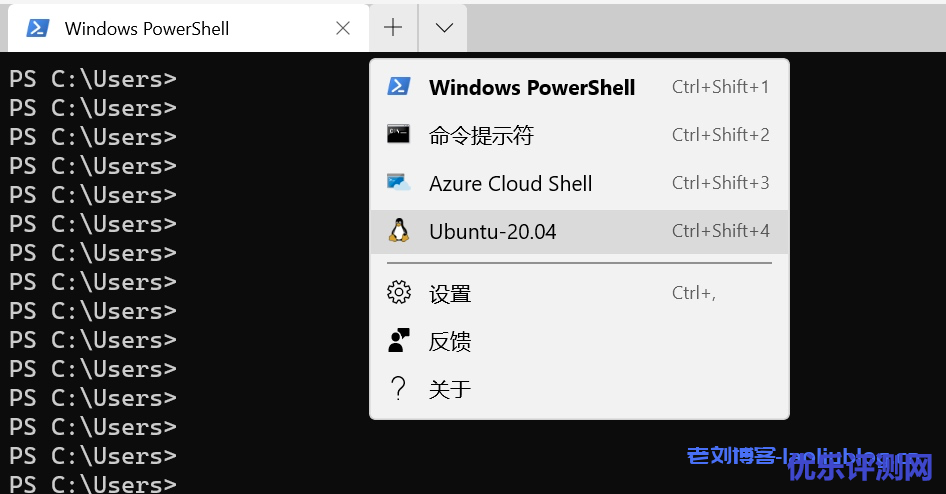Click the PowerShell icon in dropdown menu

[399, 87]
